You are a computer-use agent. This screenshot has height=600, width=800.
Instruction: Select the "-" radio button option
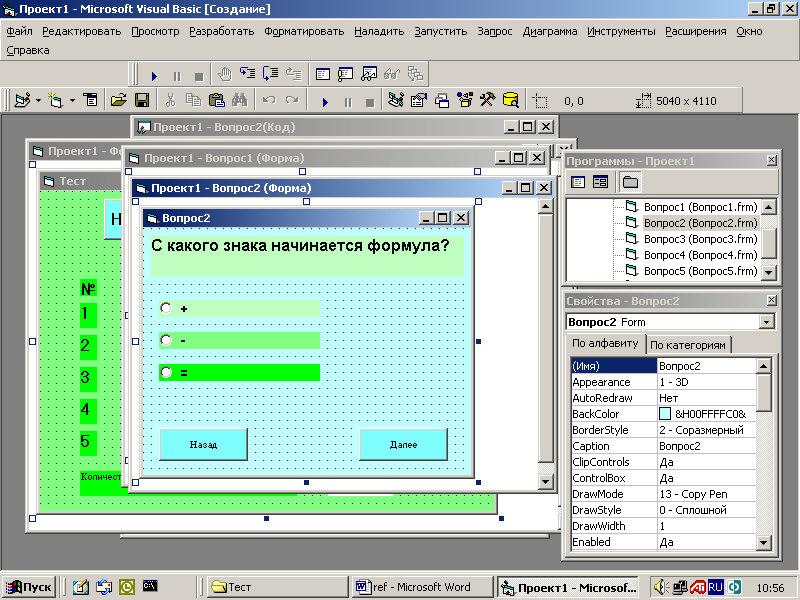tap(166, 341)
